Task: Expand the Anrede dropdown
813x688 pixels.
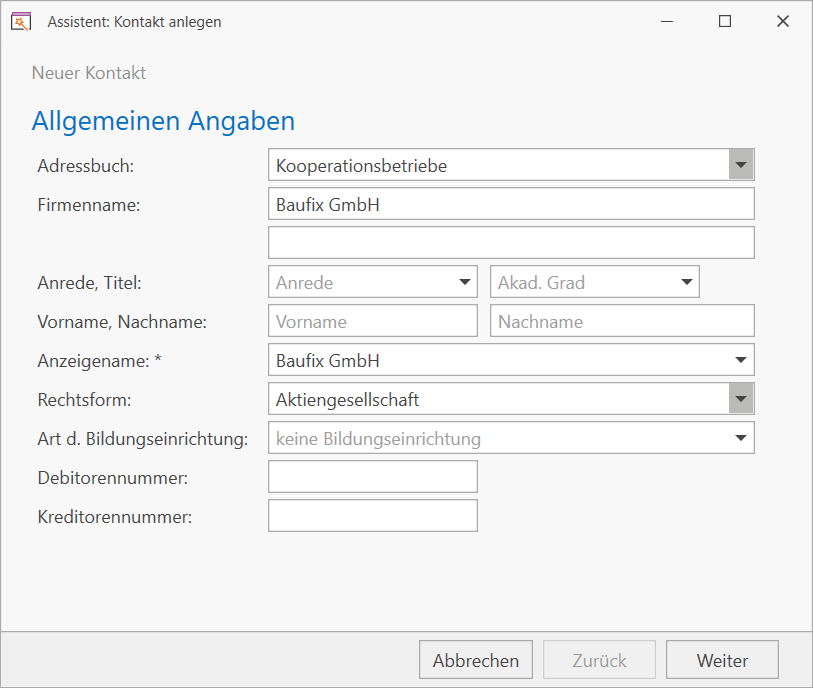Action: coord(465,282)
